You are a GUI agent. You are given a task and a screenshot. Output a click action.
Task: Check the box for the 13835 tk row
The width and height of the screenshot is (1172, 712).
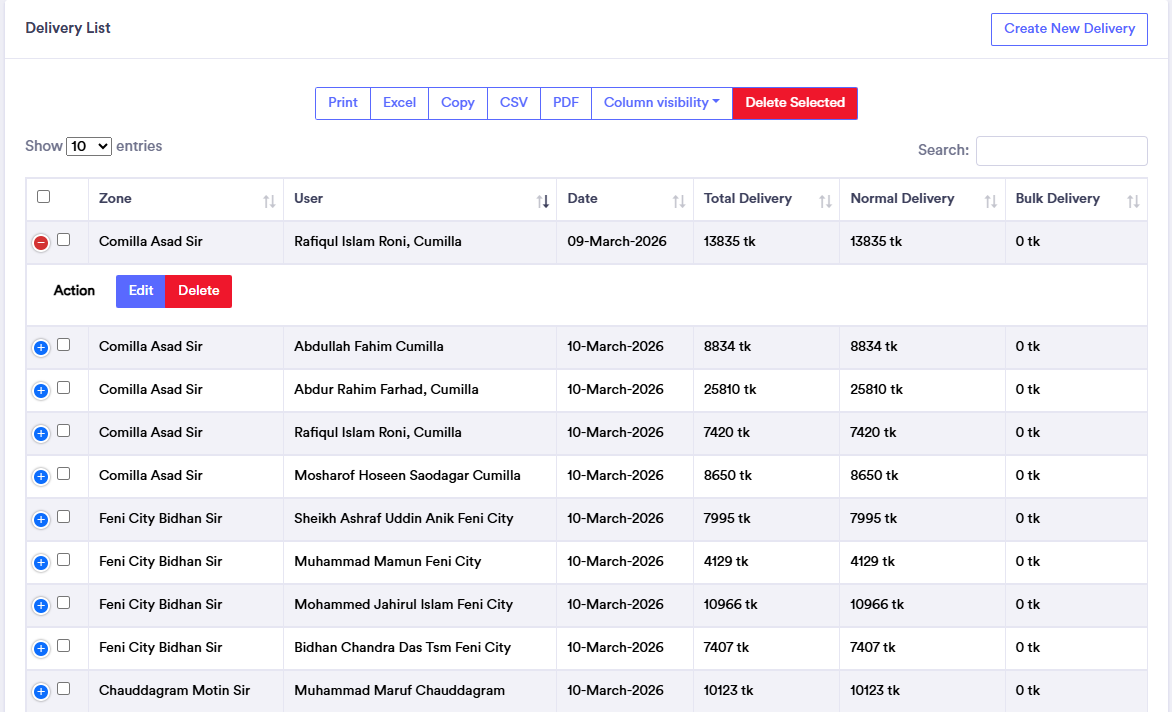pos(64,240)
